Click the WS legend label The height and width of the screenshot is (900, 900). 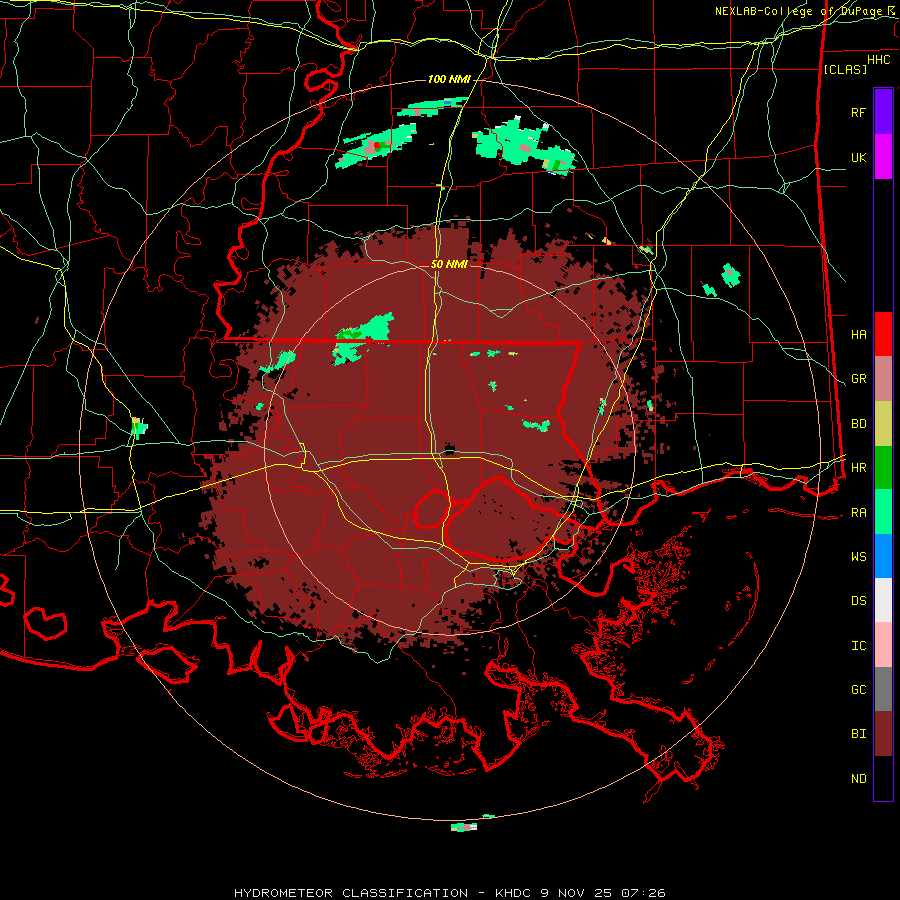click(858, 557)
